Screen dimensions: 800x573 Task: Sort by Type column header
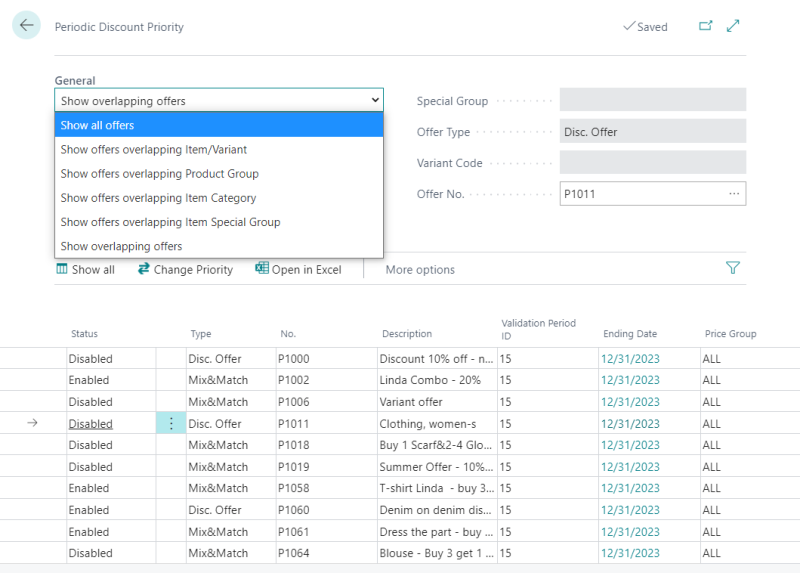[201, 334]
